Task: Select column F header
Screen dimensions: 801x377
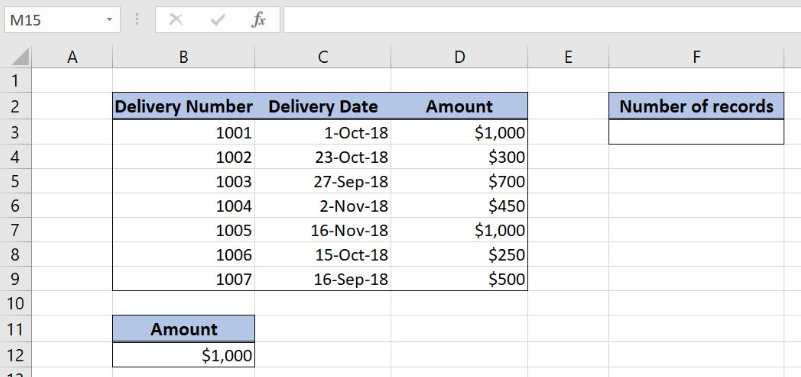Action: tap(696, 57)
